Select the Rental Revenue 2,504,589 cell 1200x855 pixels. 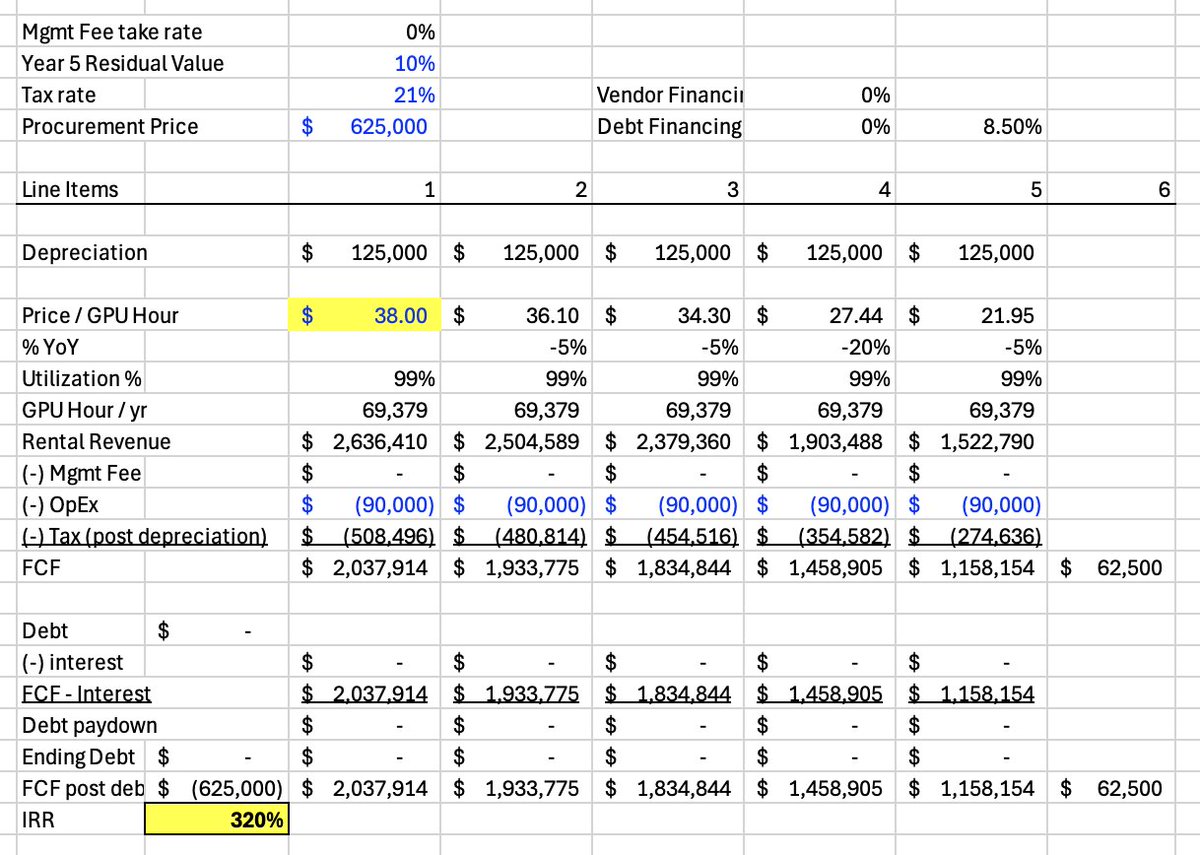pos(517,441)
